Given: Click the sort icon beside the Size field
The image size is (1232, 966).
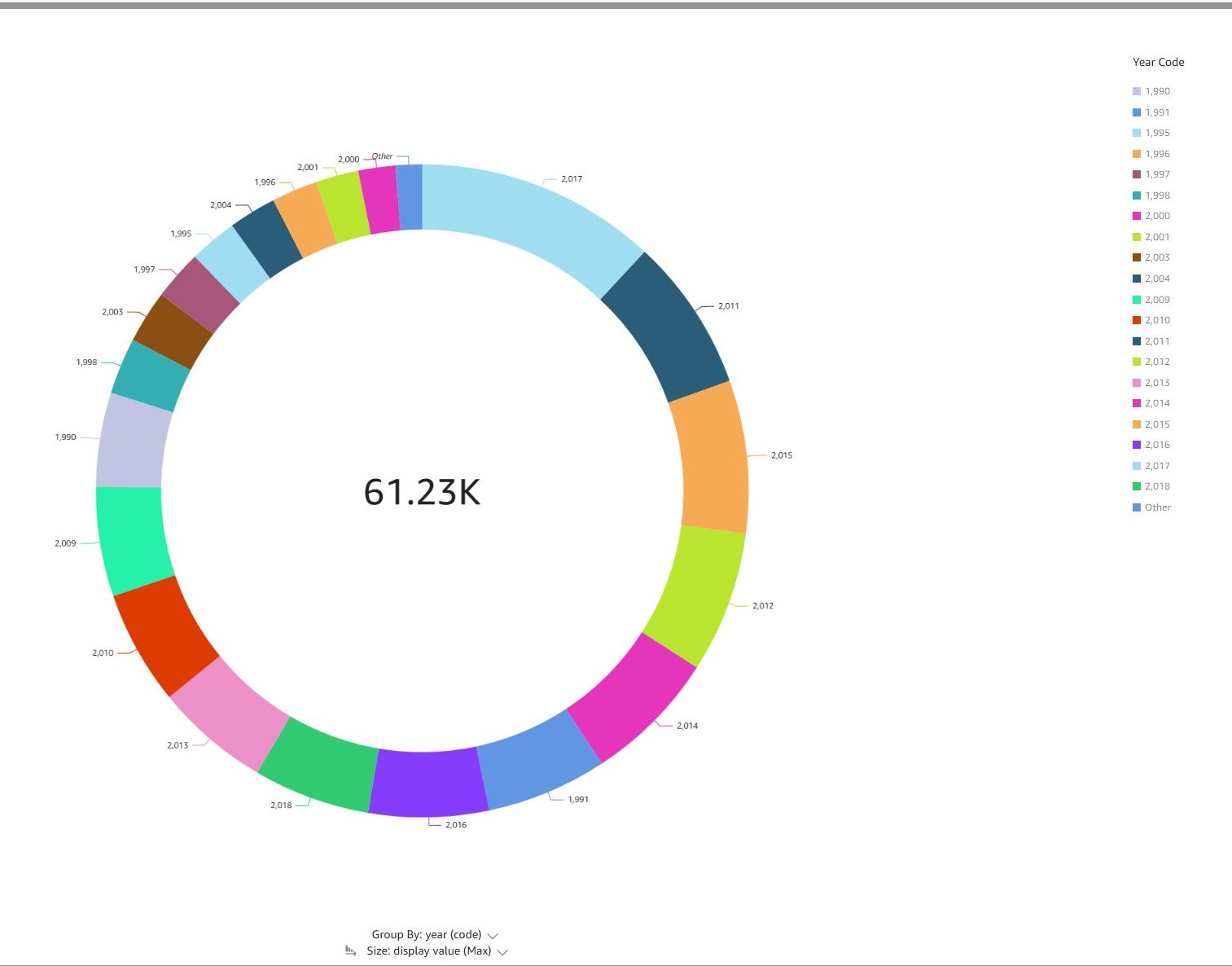Looking at the screenshot, I should 350,951.
